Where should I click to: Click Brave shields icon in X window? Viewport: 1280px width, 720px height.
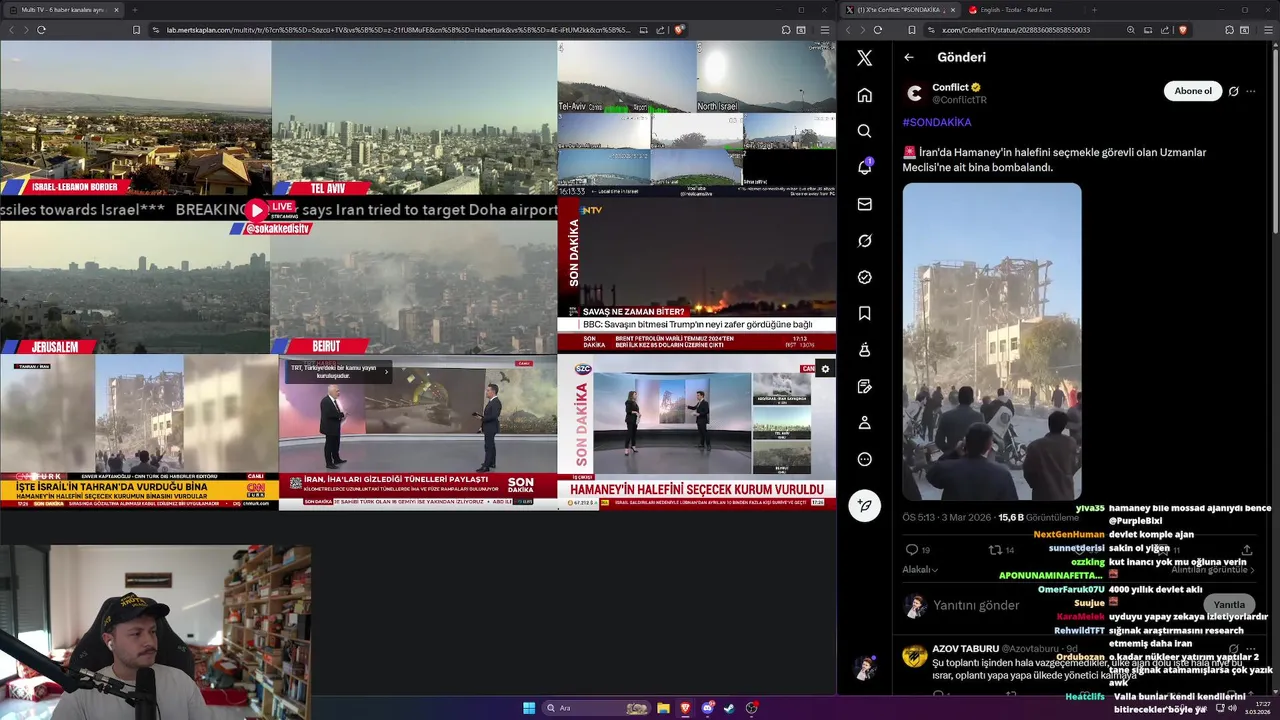(x=1182, y=30)
